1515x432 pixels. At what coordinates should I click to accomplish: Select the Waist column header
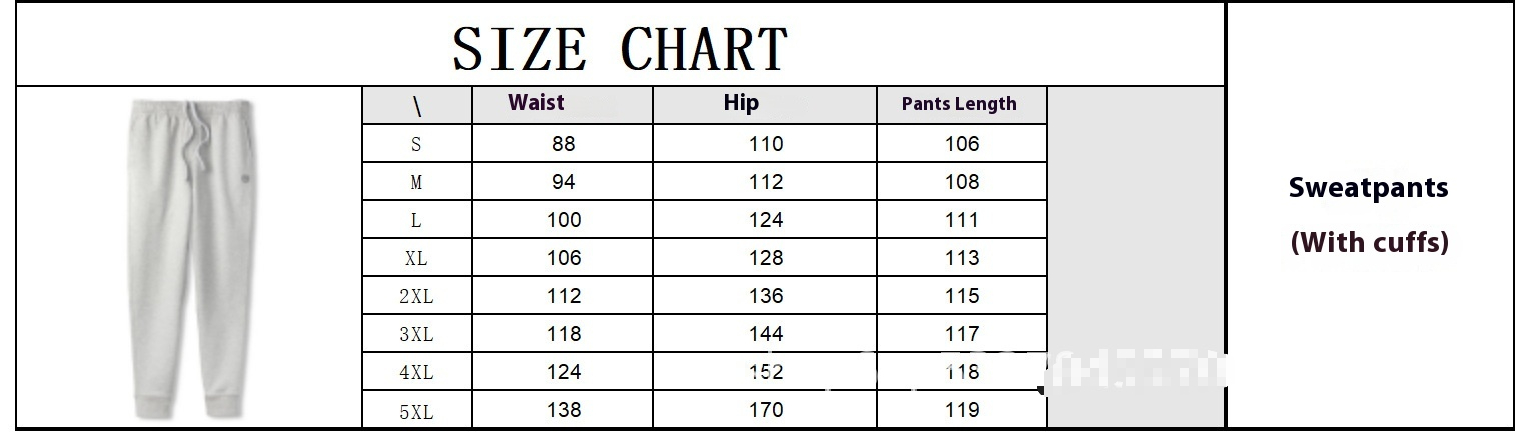point(536,103)
